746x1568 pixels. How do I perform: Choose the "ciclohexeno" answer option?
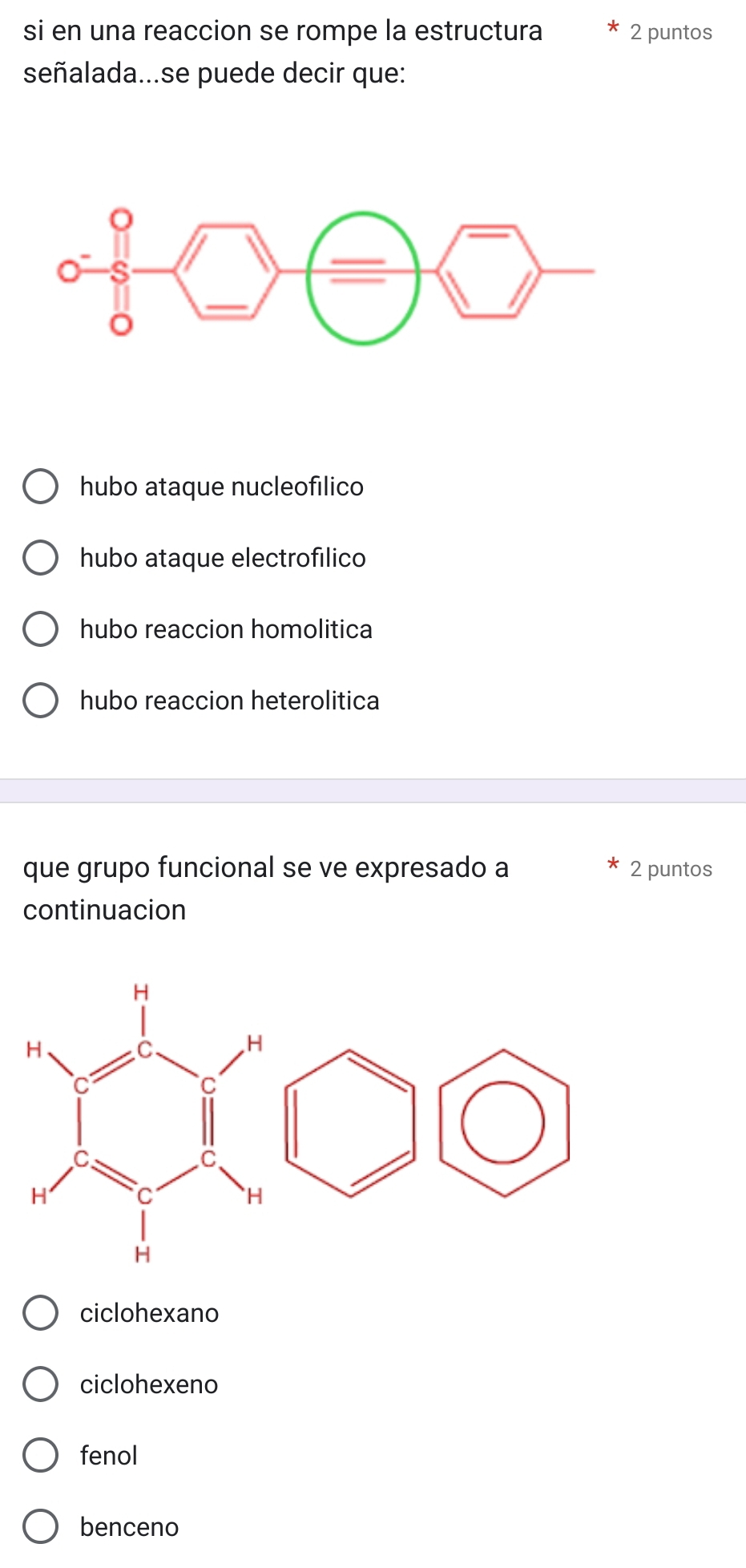tap(40, 1384)
